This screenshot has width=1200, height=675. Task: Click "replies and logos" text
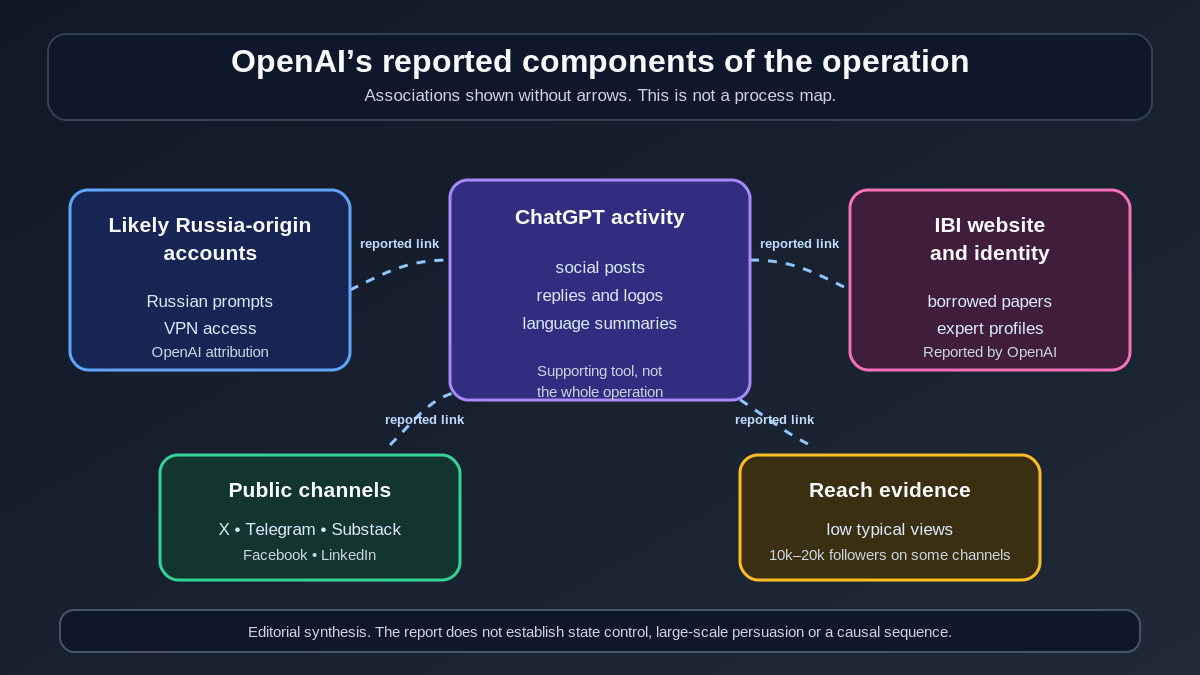pos(600,296)
